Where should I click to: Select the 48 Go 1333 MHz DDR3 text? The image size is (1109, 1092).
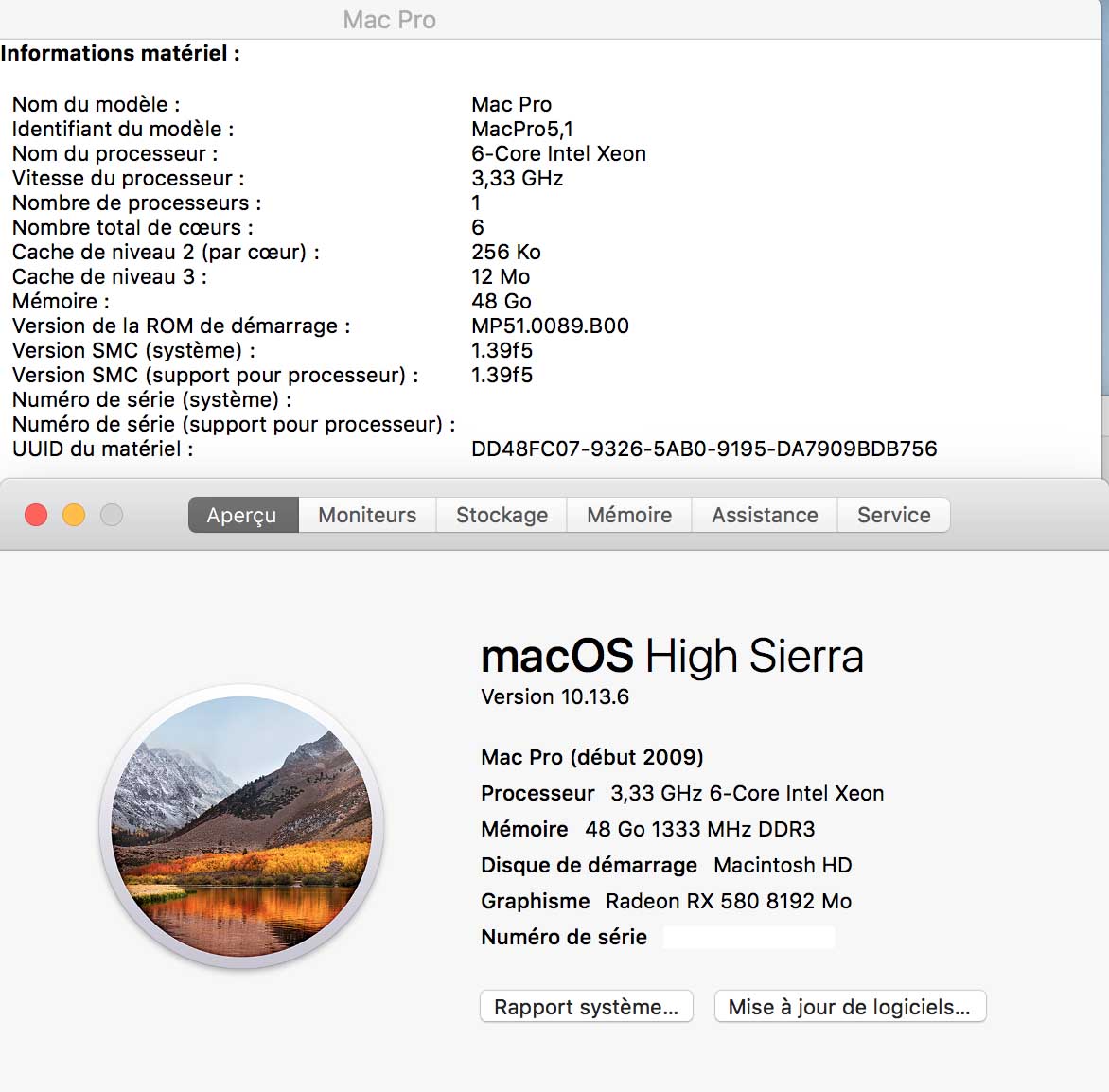point(699,829)
